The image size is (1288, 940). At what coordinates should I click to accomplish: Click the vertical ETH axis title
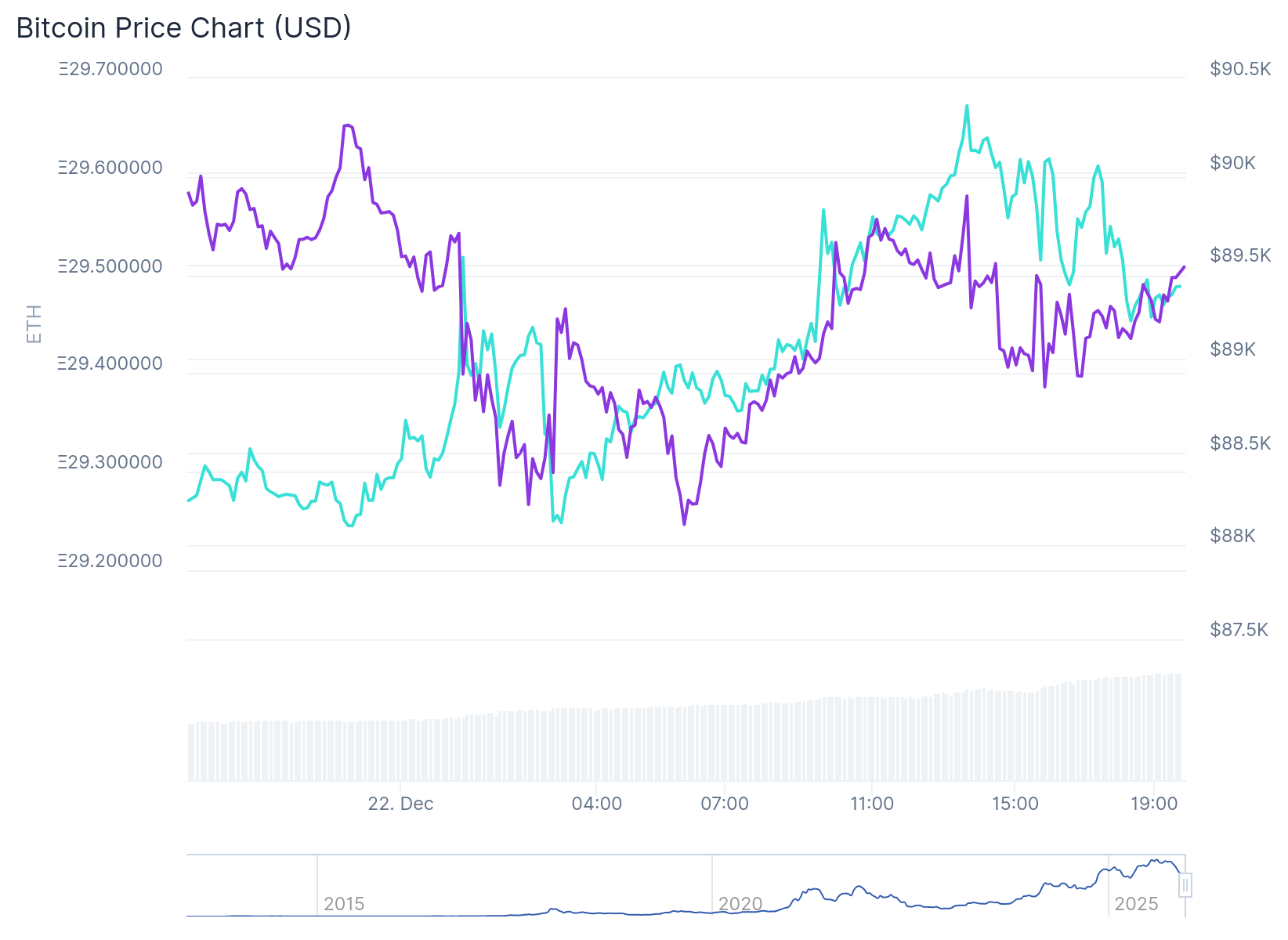point(34,324)
